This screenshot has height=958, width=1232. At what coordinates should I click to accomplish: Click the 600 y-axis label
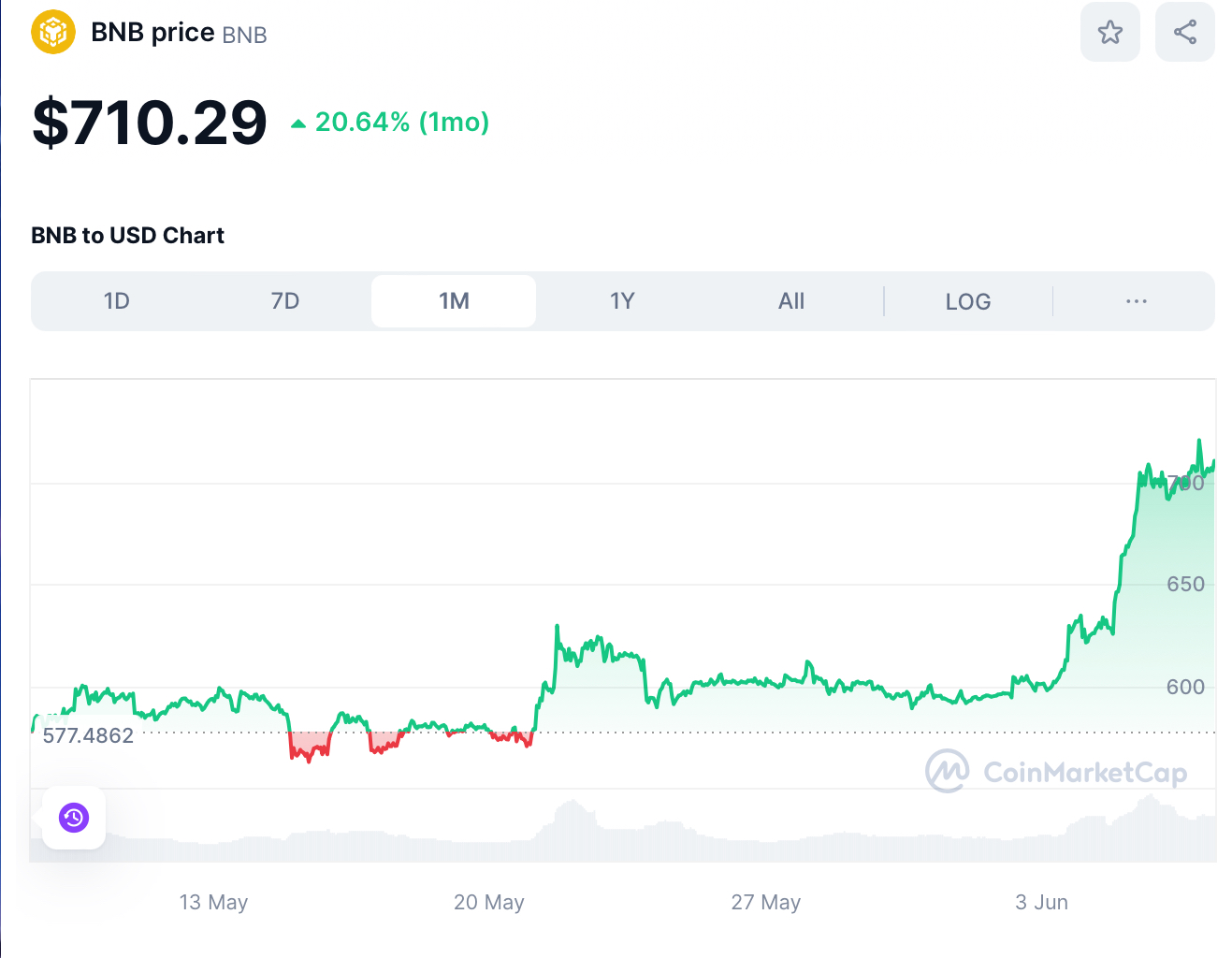(x=1185, y=688)
